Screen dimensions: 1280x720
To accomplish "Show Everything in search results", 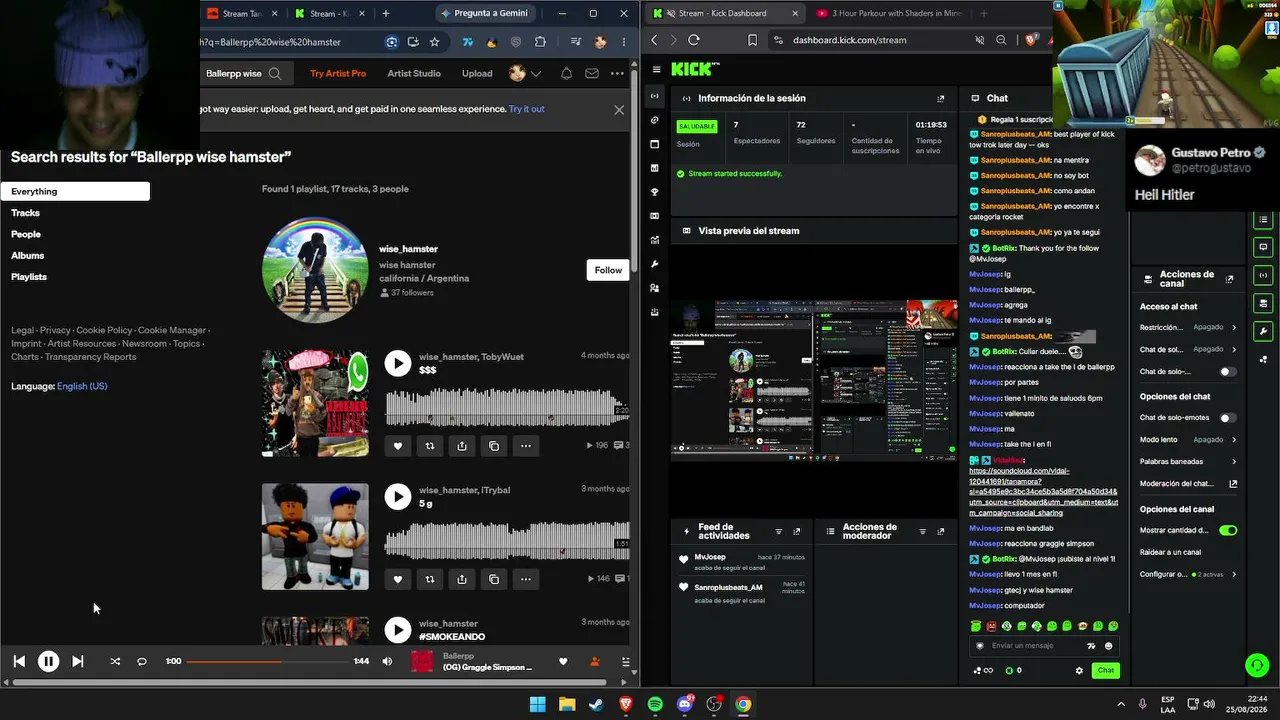I will pos(75,191).
